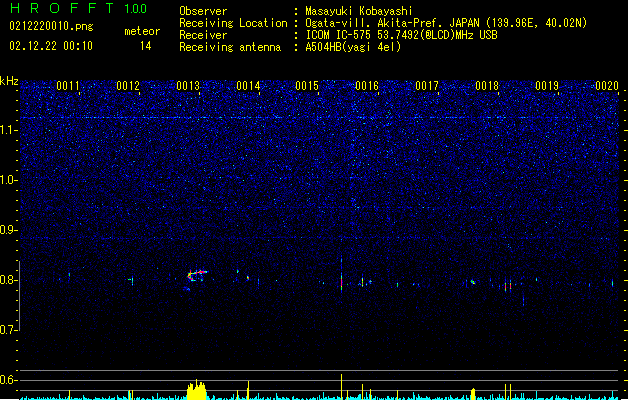Click the Ogata-vill. Akita-Pref. JAPAN location text
629x400 pixels.
click(x=446, y=23)
